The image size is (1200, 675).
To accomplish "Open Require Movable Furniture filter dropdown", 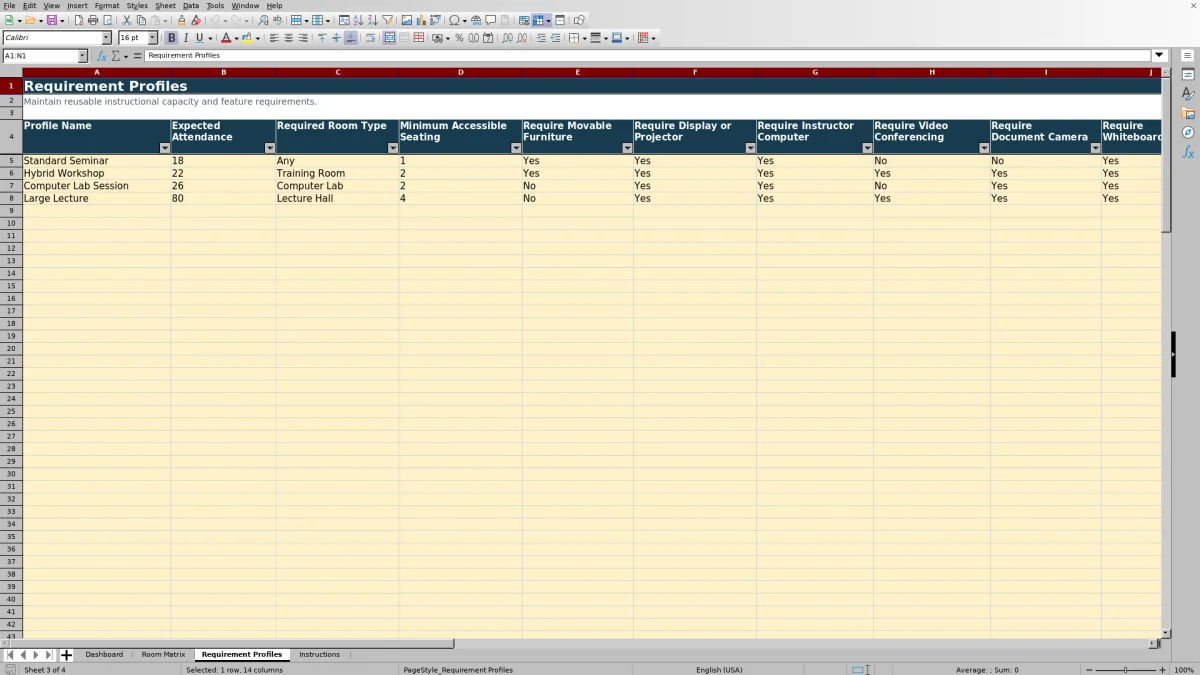I will (x=627, y=148).
